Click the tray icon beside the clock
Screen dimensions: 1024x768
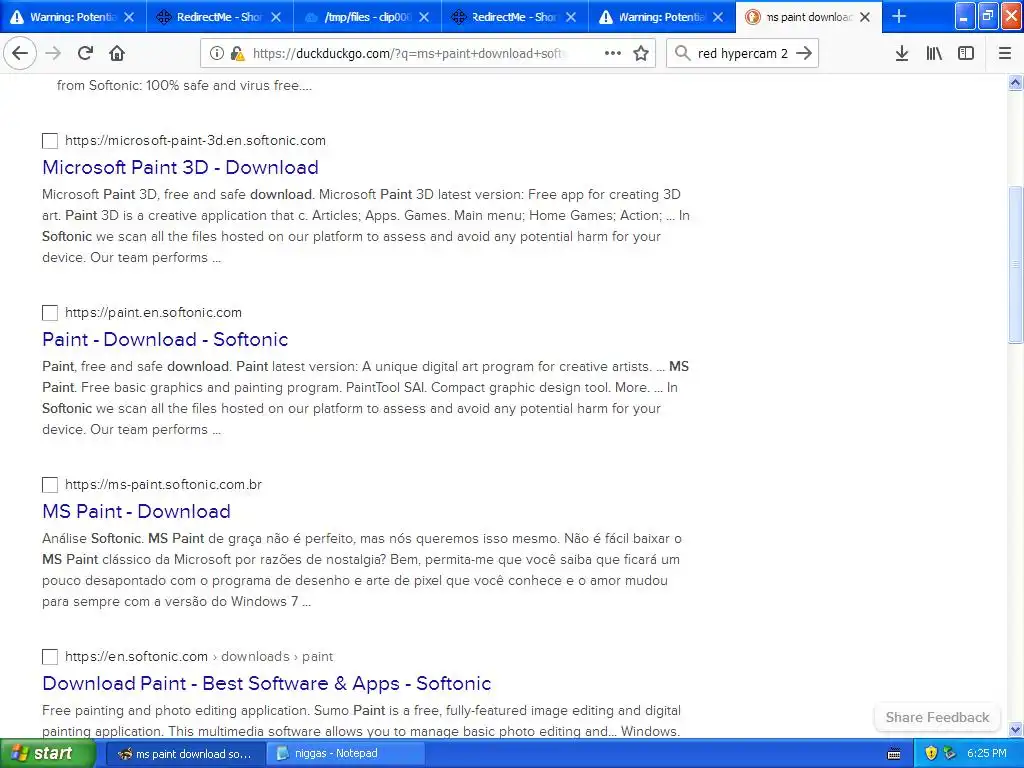tap(950, 754)
